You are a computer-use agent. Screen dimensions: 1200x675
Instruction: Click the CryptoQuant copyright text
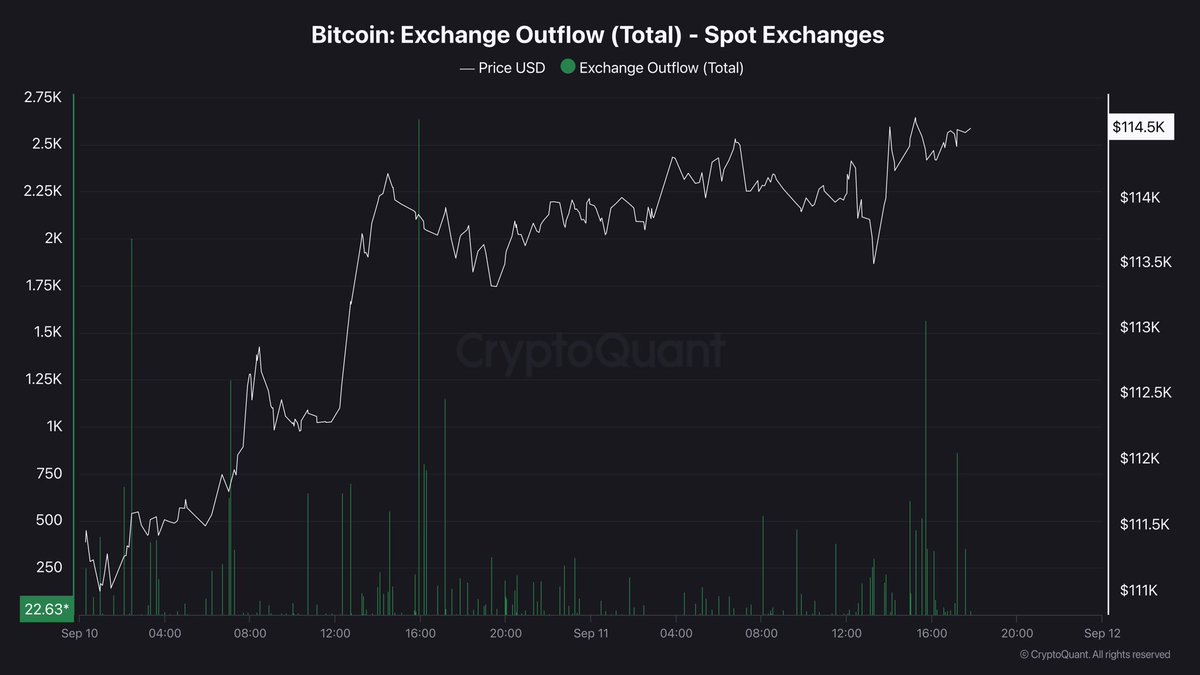point(1095,654)
